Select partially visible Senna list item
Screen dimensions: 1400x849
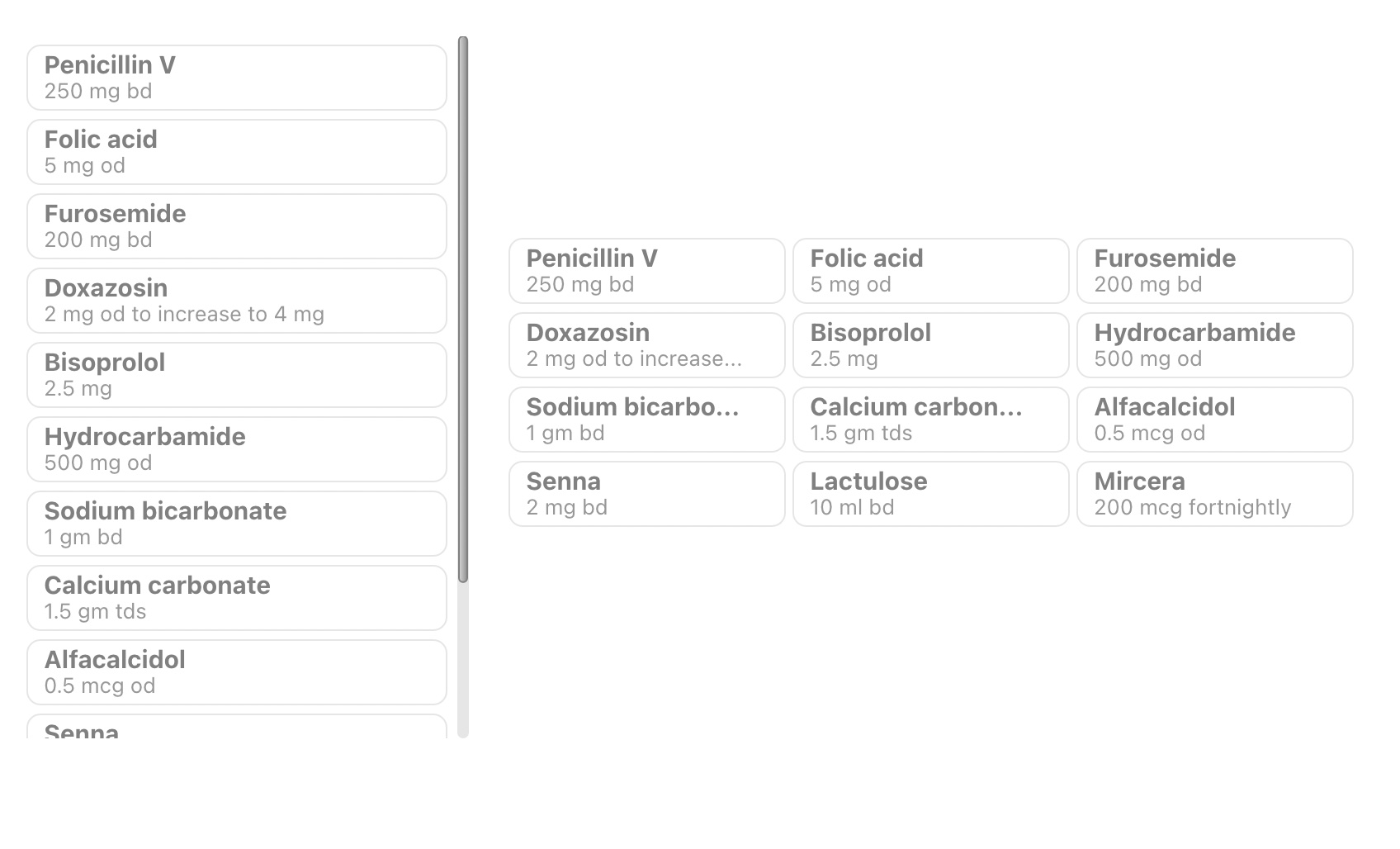236,728
